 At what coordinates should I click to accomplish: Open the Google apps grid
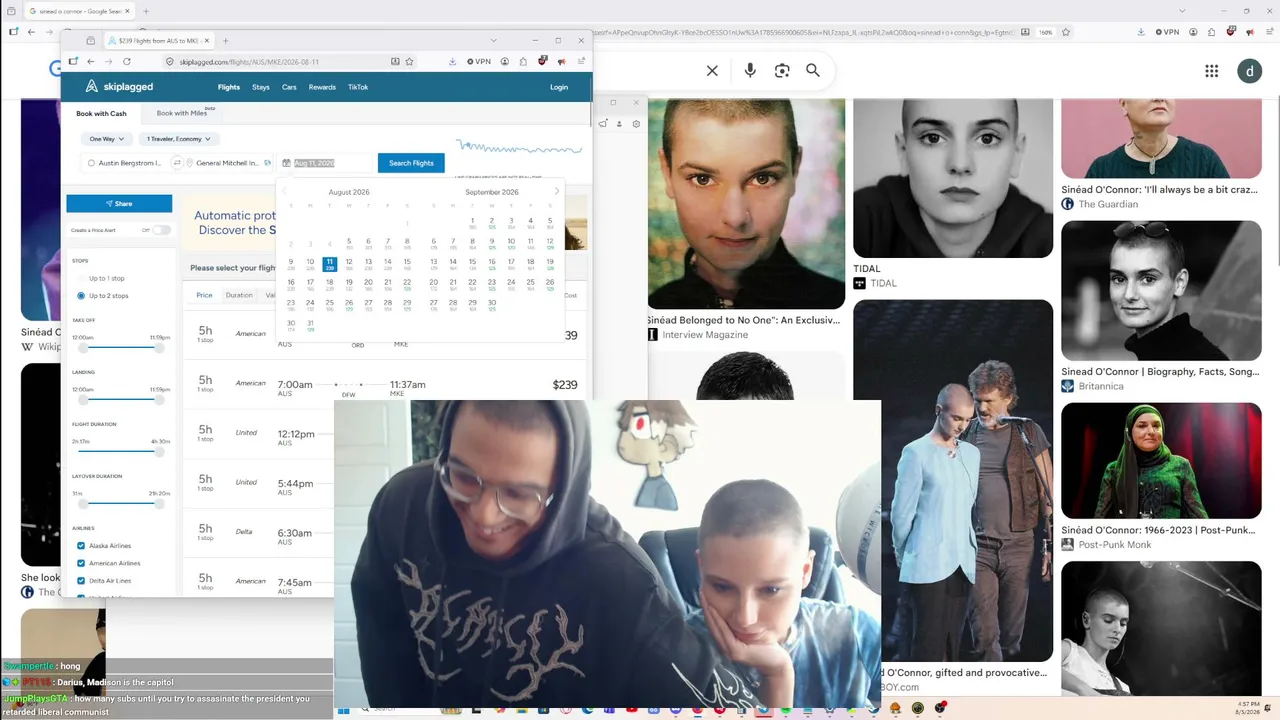click(x=1211, y=71)
